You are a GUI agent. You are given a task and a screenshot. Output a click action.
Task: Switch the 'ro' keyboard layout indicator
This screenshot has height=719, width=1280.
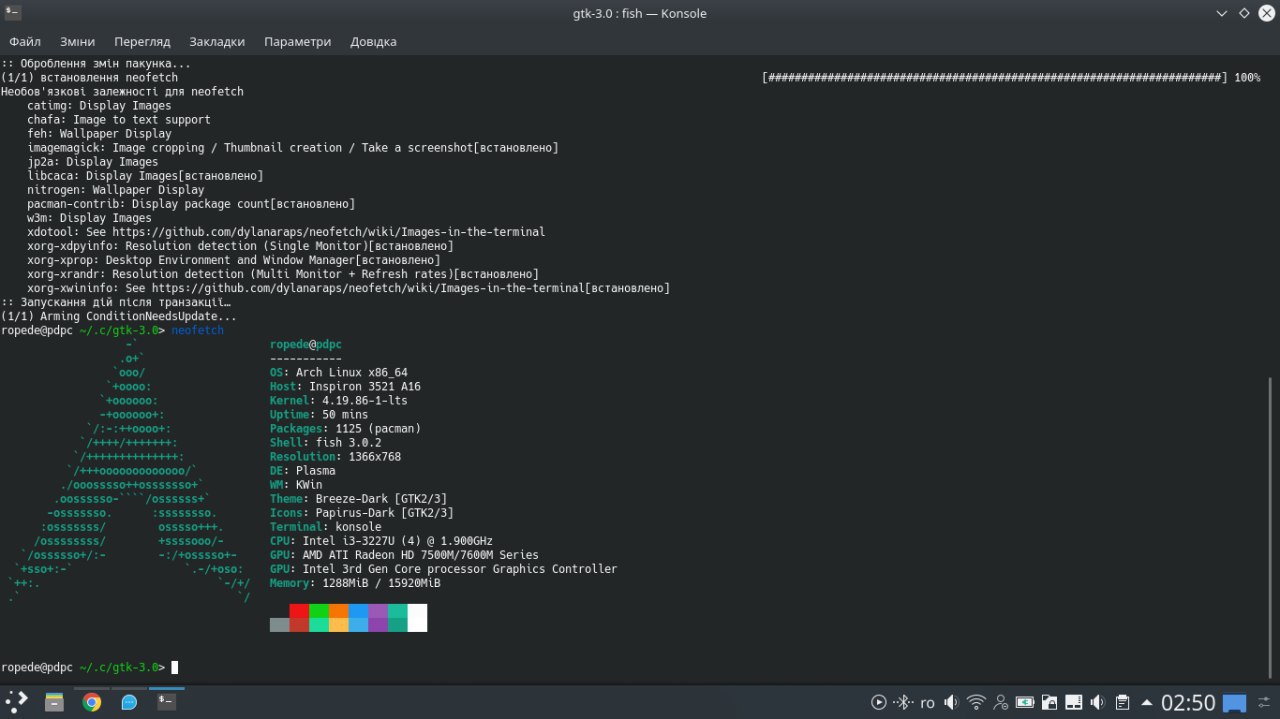(927, 703)
